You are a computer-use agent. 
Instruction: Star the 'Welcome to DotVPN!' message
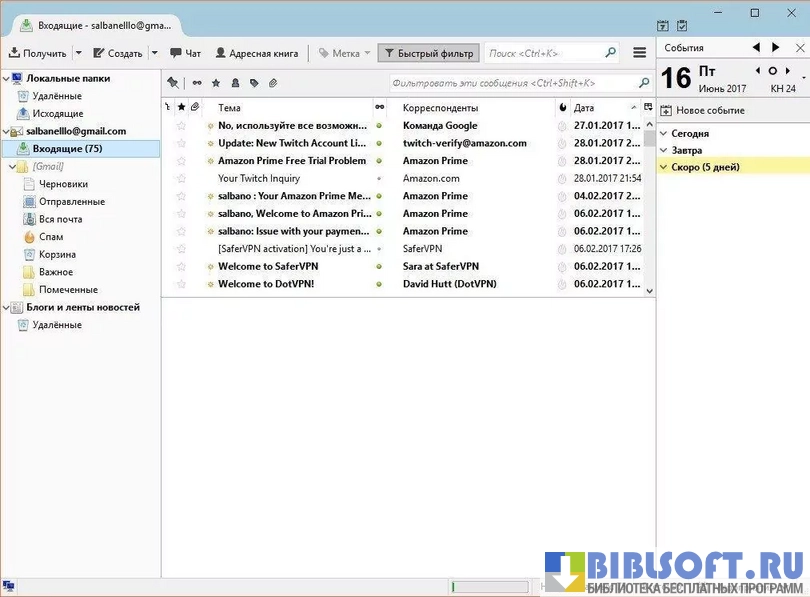pyautogui.click(x=181, y=284)
